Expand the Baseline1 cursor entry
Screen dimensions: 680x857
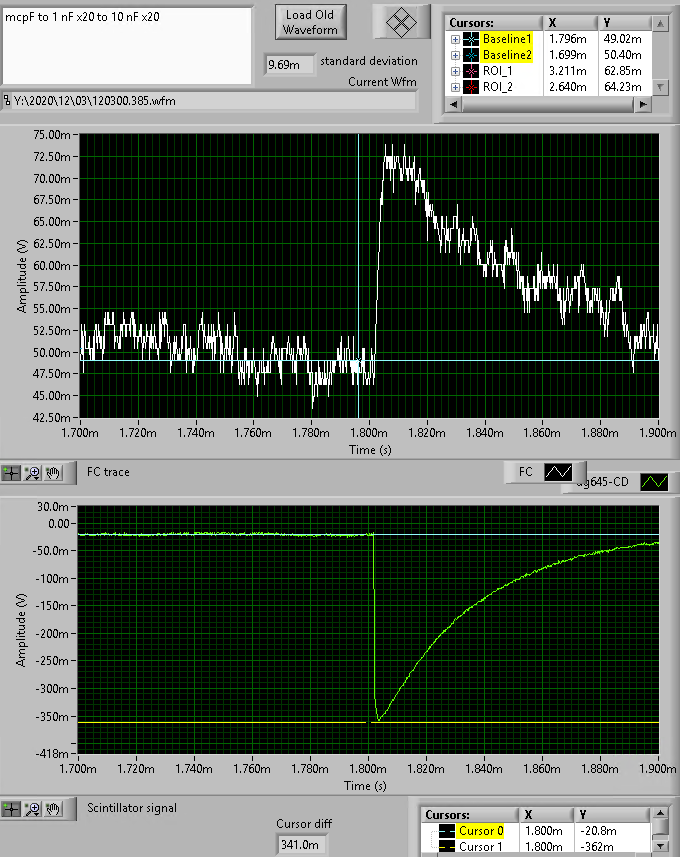point(456,39)
